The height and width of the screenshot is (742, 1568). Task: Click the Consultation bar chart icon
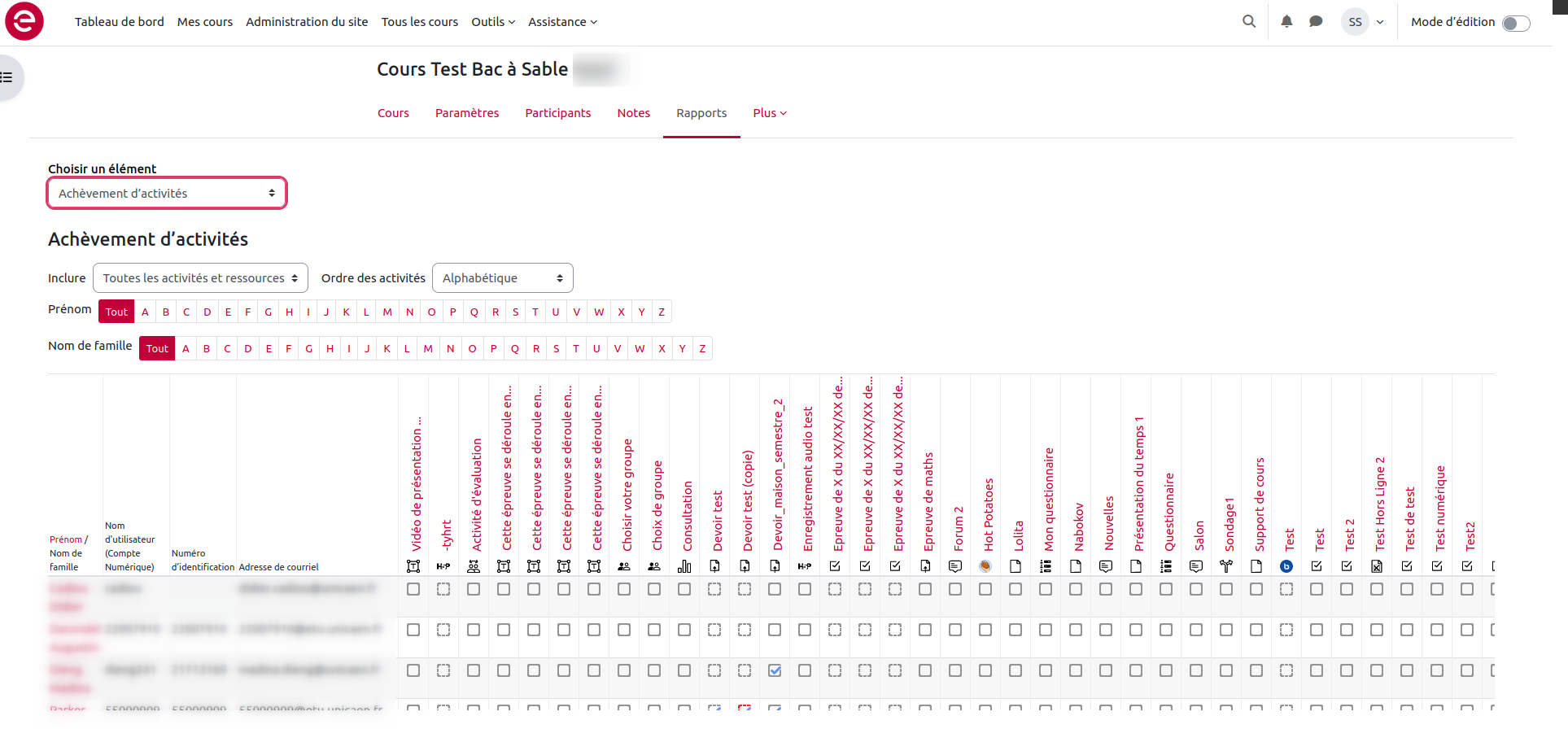tap(684, 566)
